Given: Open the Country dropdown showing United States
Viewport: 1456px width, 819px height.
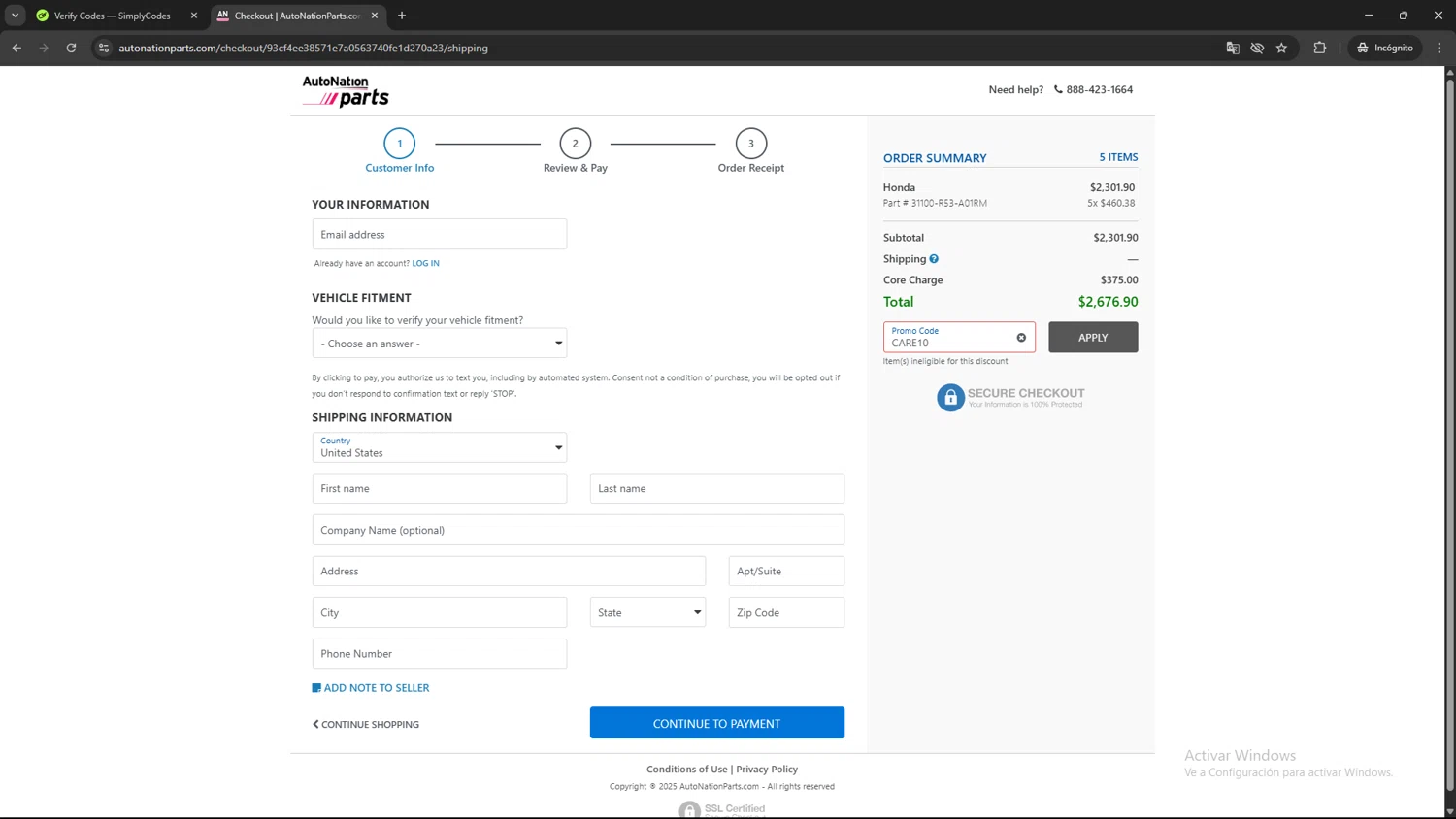Looking at the screenshot, I should click(x=440, y=447).
